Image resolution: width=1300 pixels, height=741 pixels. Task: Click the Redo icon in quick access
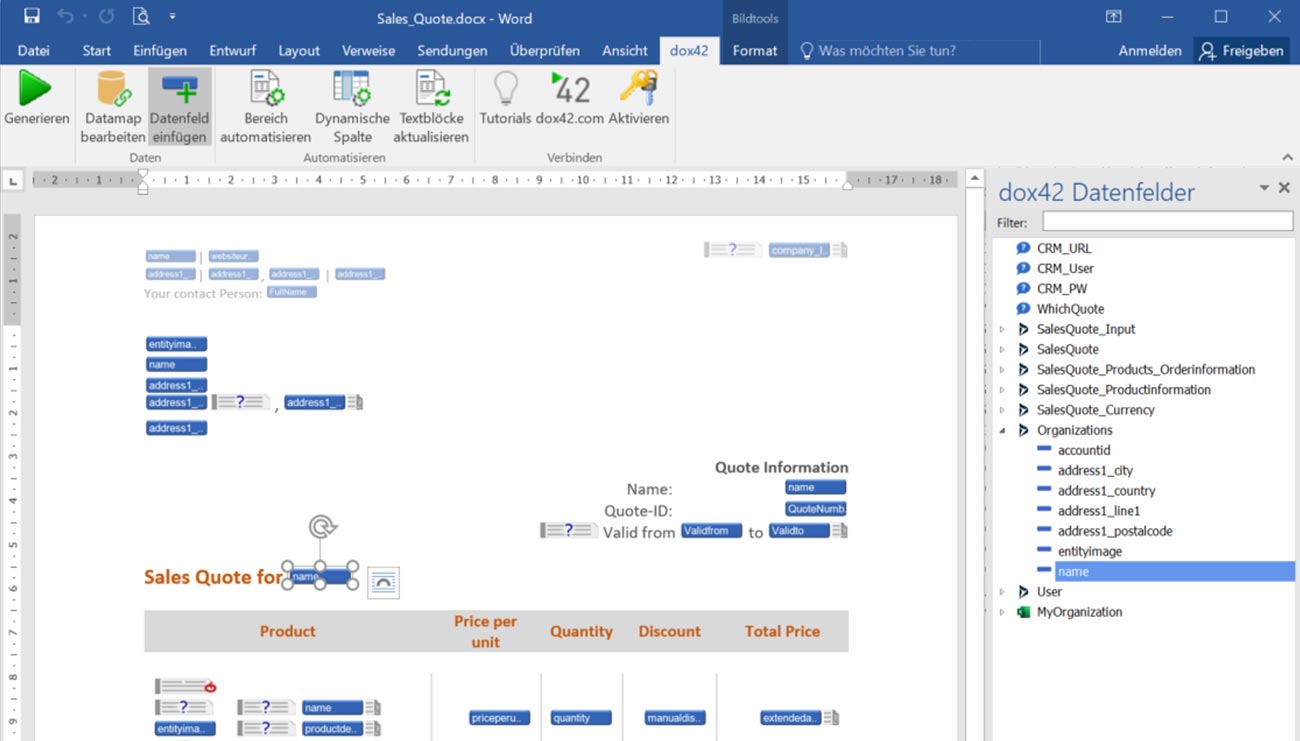point(106,17)
